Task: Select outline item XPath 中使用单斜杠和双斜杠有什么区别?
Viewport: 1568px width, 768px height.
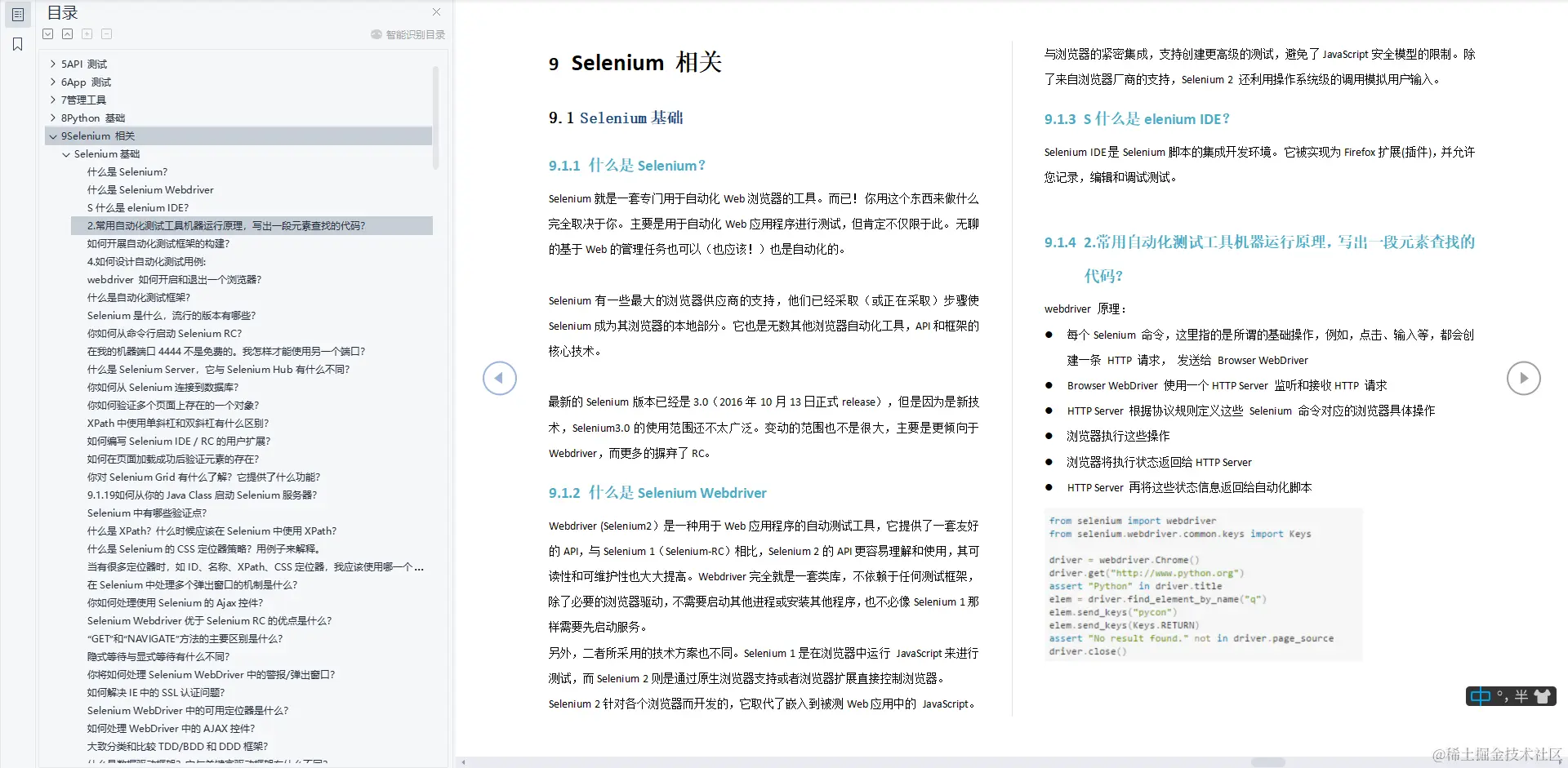Action: 178,423
